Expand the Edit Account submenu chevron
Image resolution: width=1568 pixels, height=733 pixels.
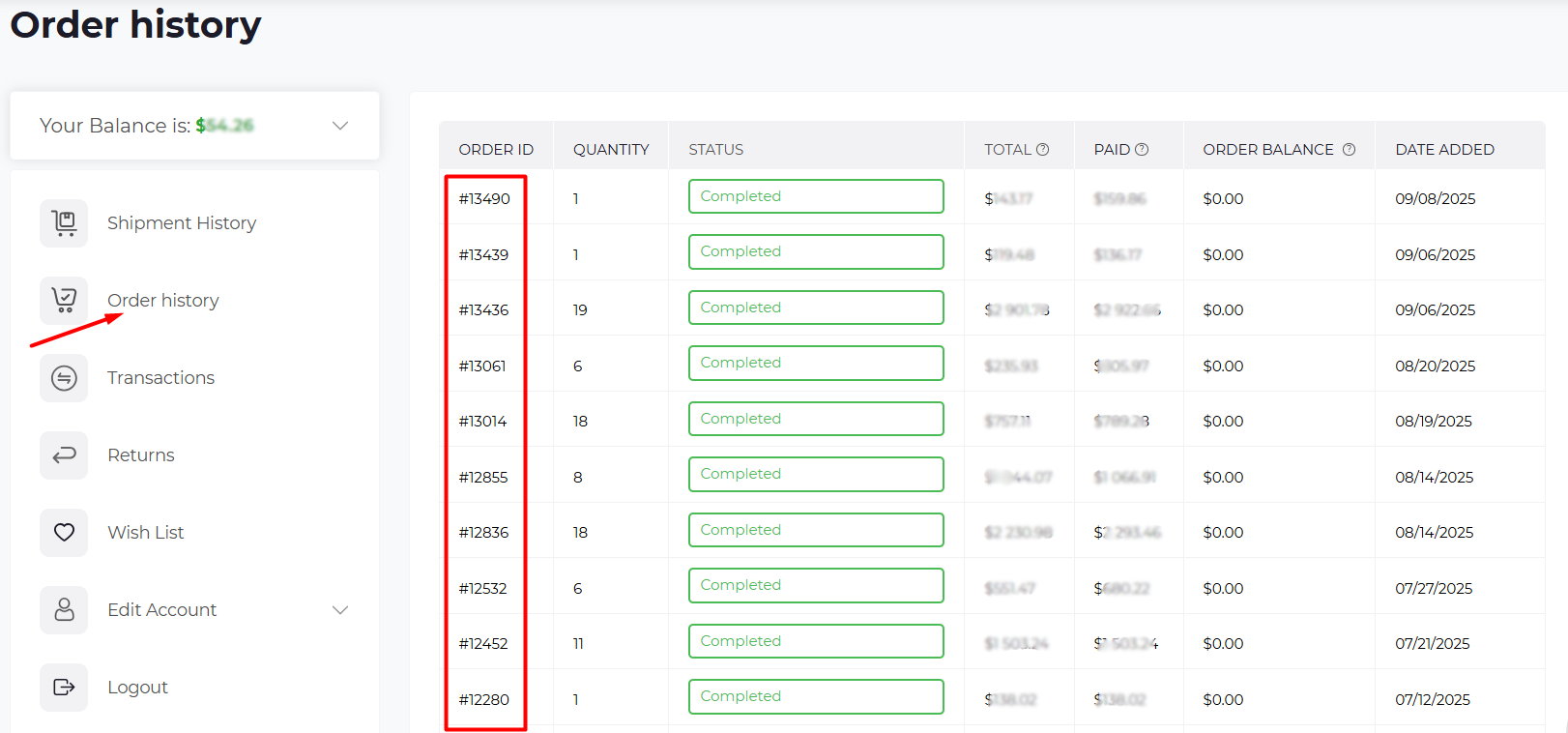pyautogui.click(x=340, y=610)
